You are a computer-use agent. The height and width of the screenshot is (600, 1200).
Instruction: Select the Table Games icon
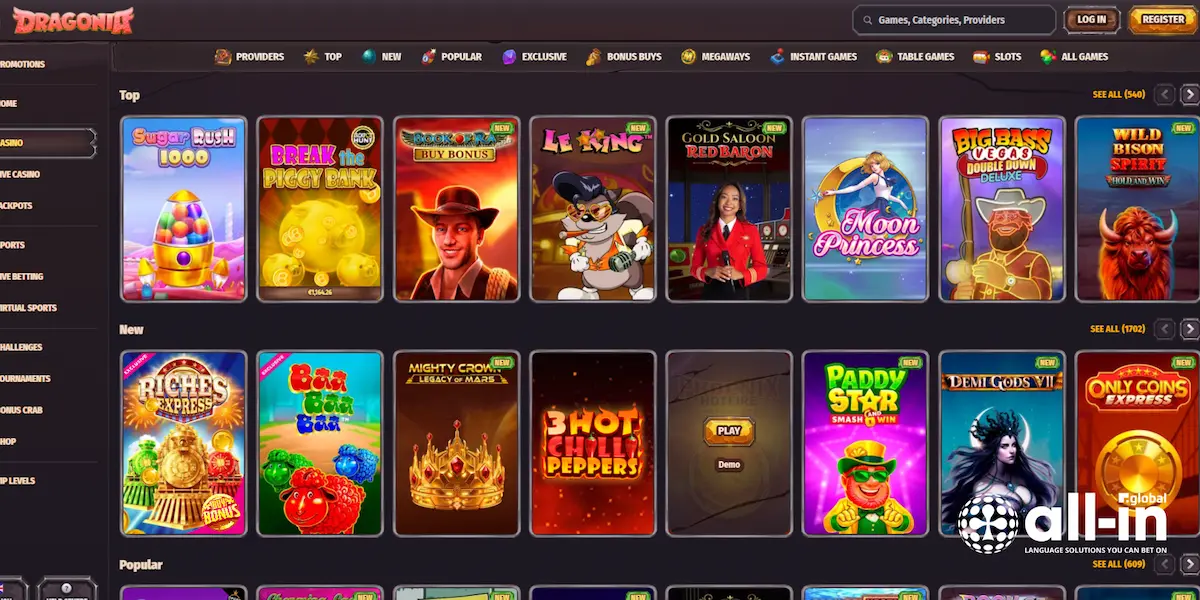[884, 57]
